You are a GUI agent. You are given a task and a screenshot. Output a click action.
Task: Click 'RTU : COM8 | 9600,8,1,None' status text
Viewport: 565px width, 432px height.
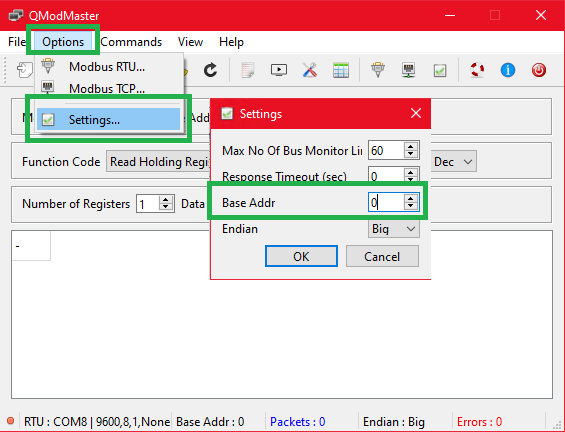coord(97,421)
